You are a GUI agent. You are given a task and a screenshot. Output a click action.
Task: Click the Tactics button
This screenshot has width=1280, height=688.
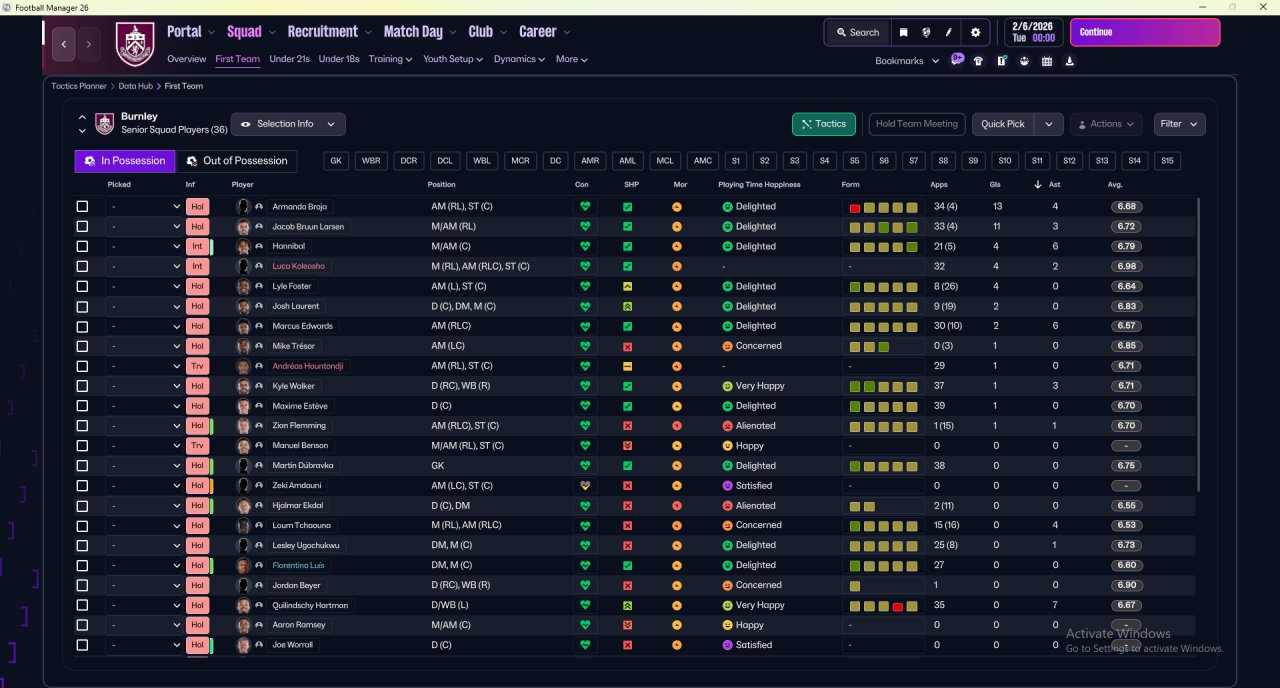click(x=823, y=124)
